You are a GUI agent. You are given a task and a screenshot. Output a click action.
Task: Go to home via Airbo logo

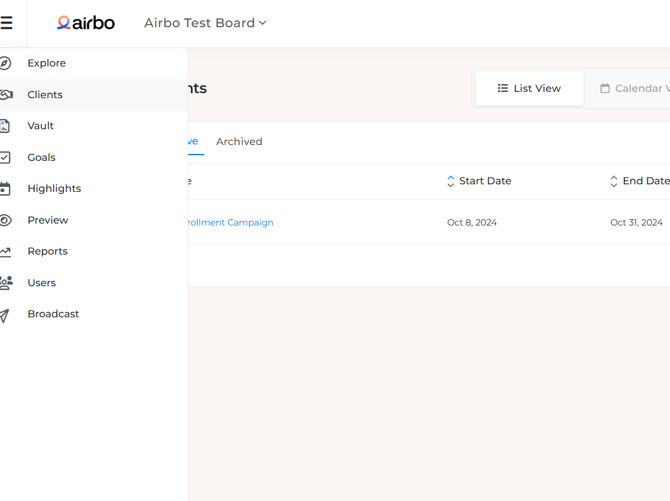click(86, 23)
